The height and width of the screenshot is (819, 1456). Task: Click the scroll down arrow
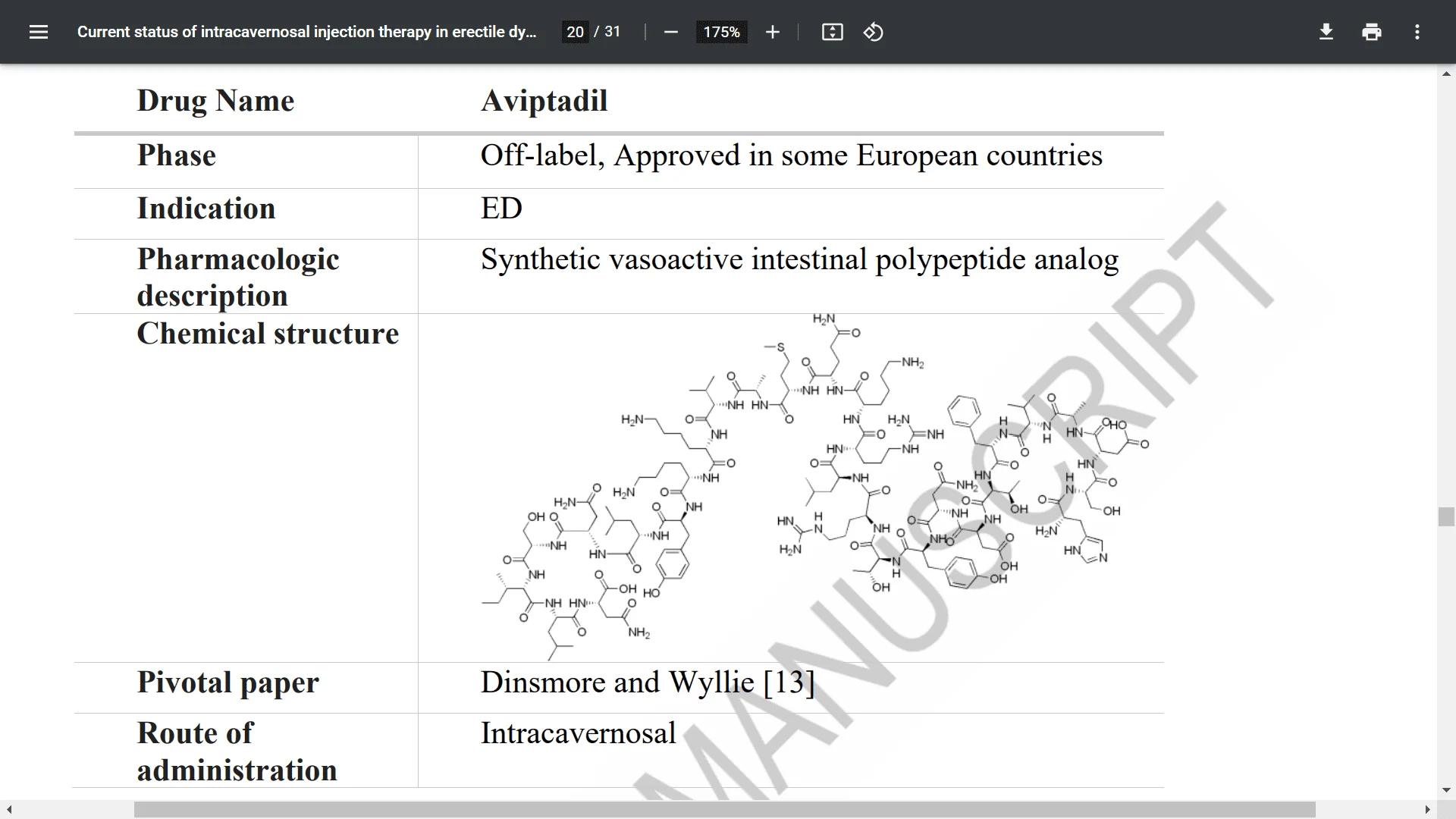pos(1446,790)
